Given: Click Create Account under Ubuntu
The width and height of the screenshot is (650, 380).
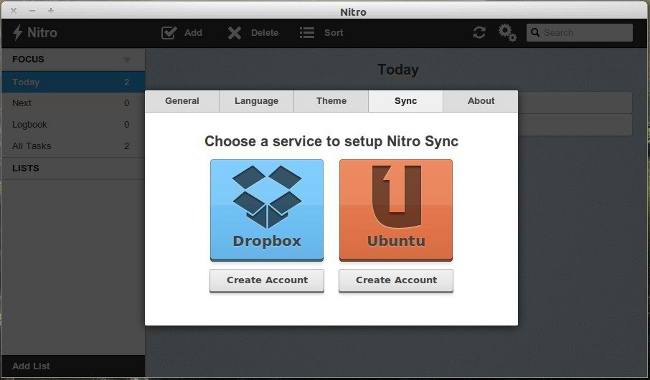Looking at the screenshot, I should point(396,281).
